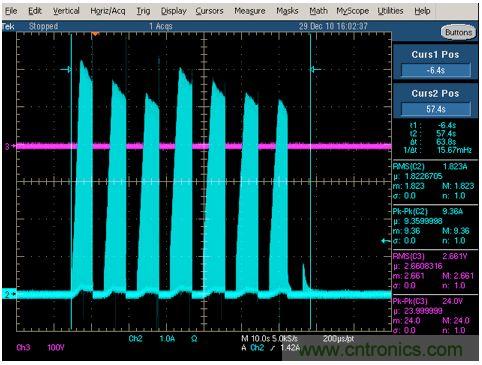Open the Cursors menu

coord(209,11)
